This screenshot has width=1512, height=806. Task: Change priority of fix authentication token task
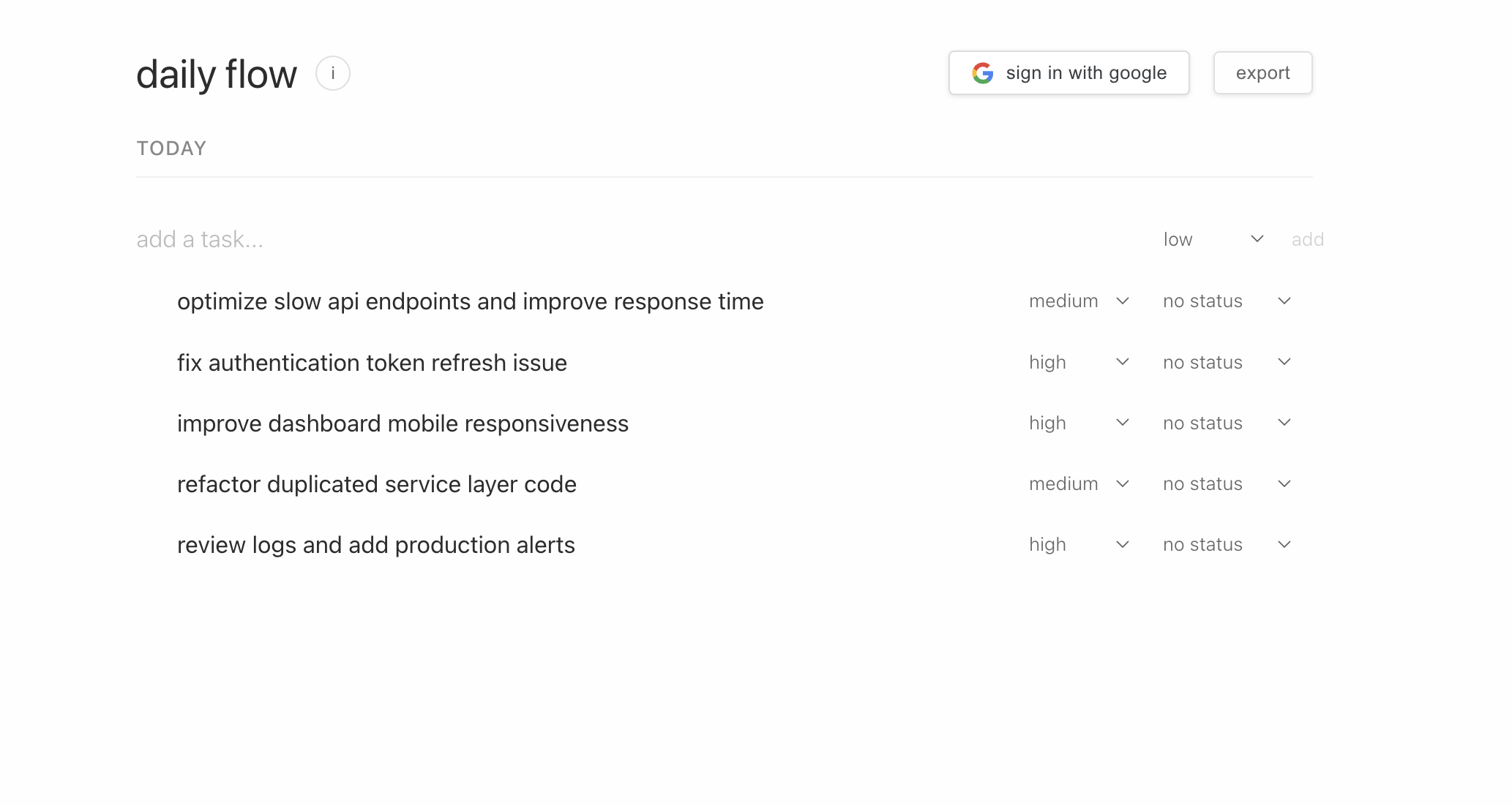tap(1079, 363)
